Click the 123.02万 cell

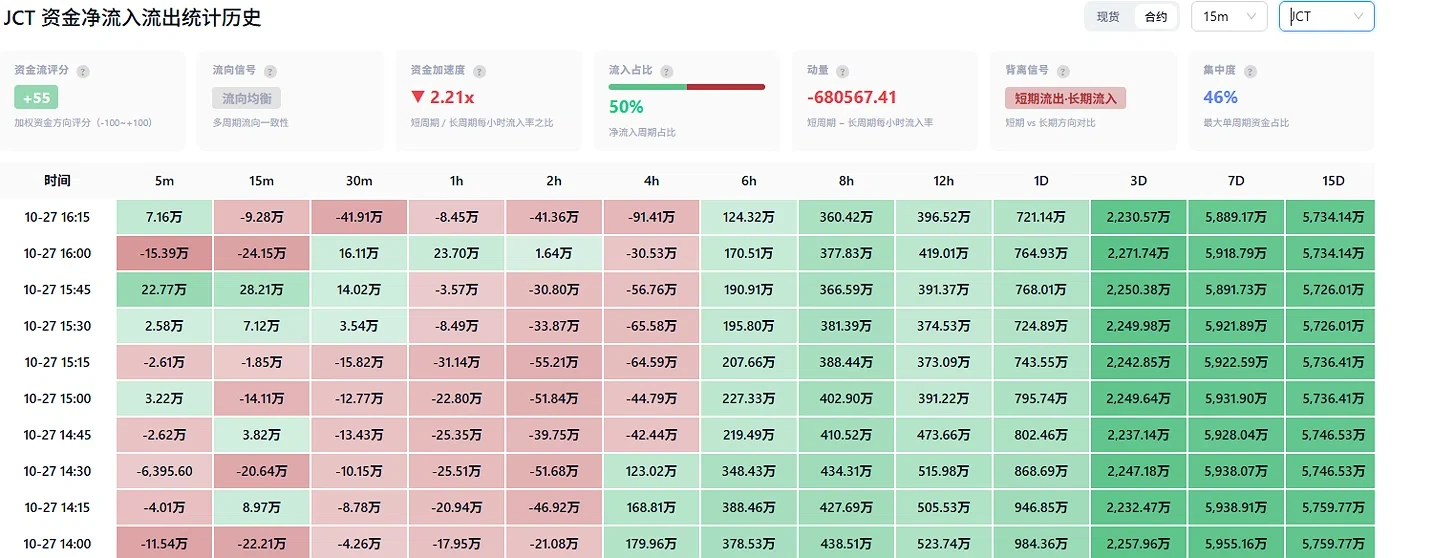click(x=651, y=471)
